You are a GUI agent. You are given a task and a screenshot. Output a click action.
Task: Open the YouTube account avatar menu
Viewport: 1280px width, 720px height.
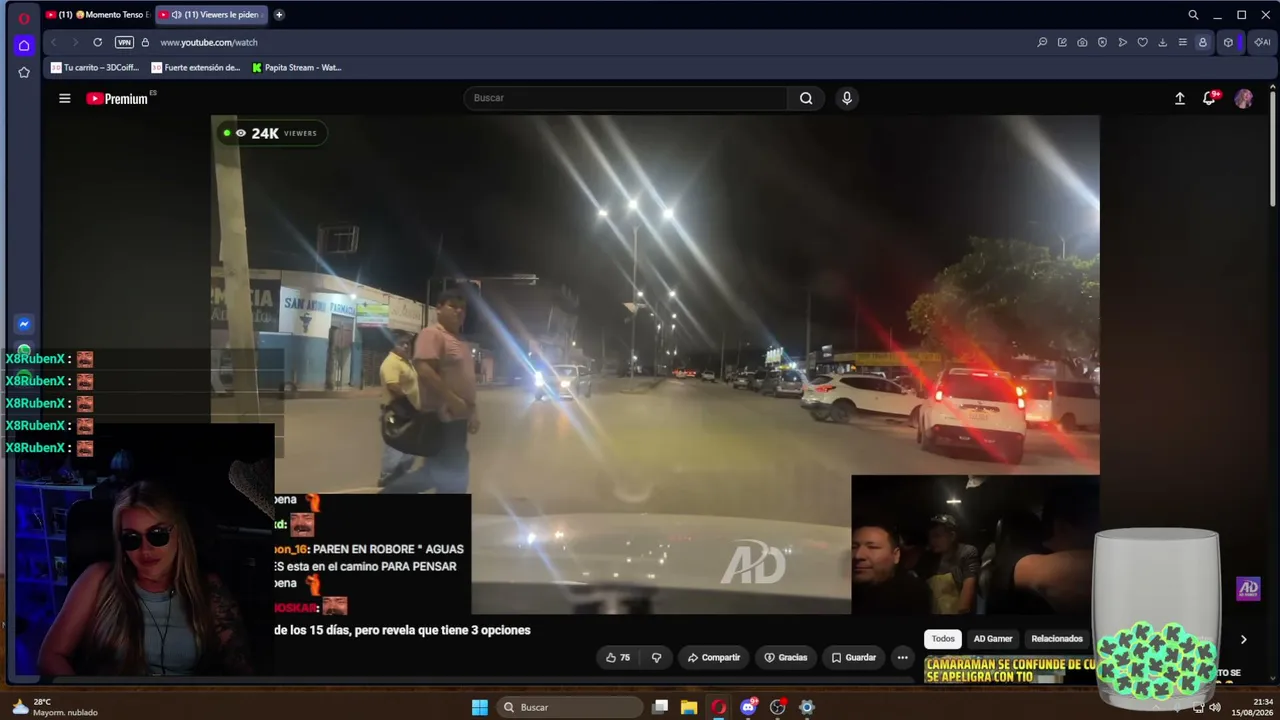(1244, 98)
